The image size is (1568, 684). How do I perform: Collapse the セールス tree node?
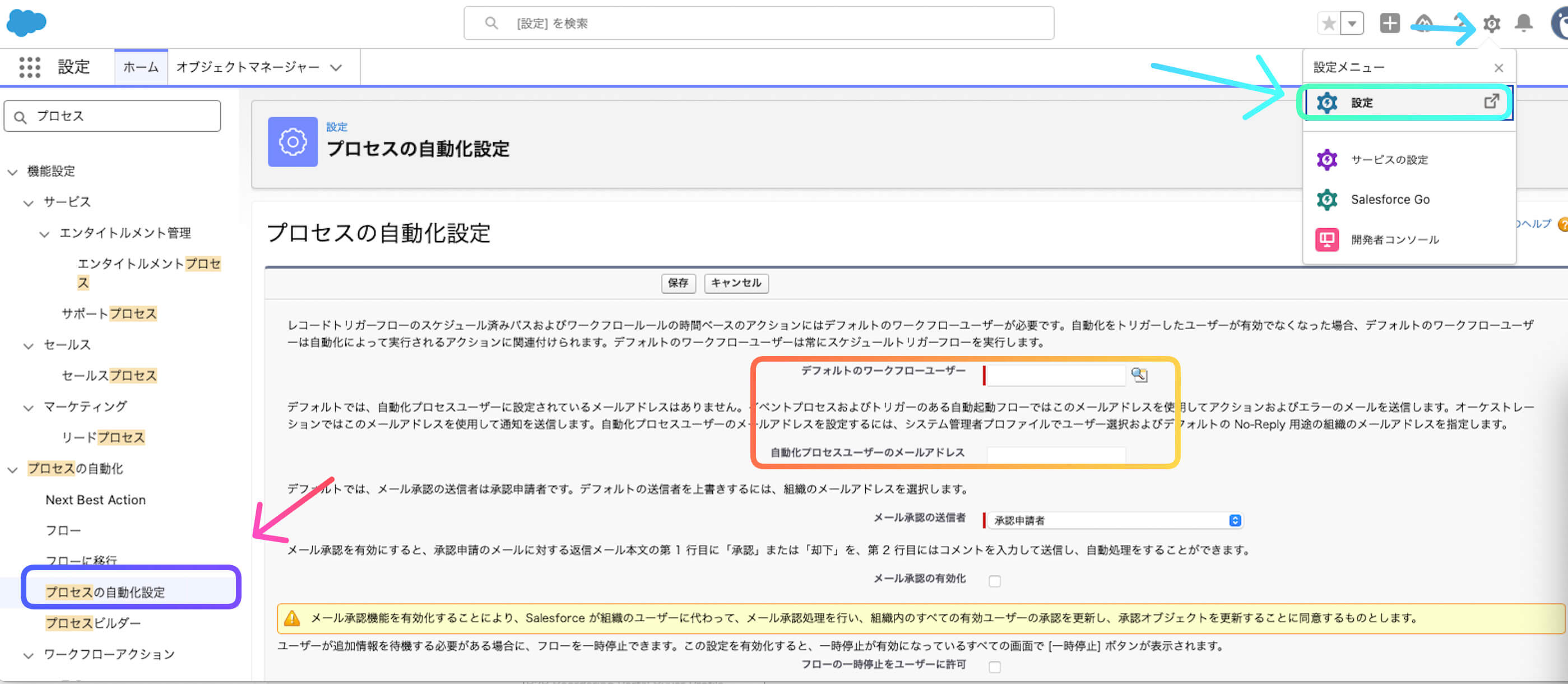tap(28, 346)
